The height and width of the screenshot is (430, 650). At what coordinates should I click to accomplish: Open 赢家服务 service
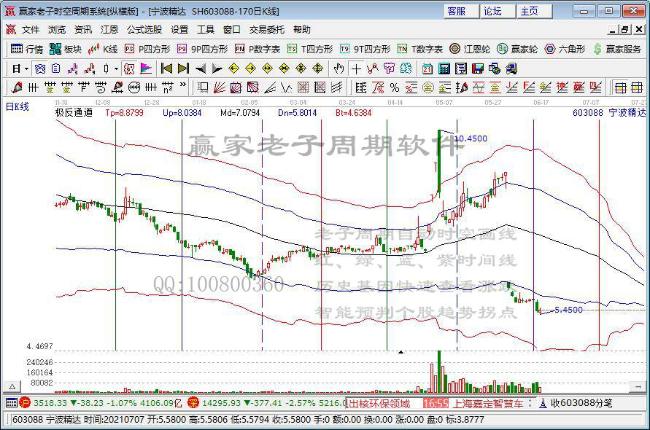coord(617,49)
